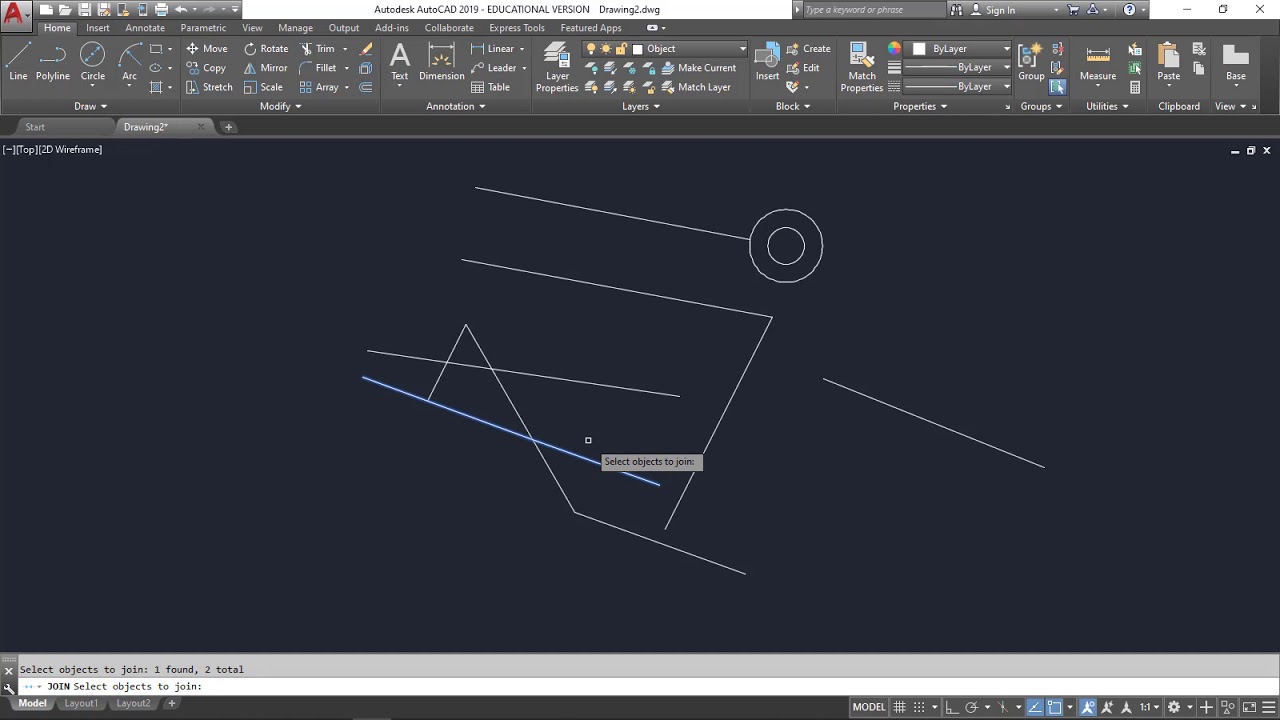Open Layer Properties manager
This screenshot has height=720, width=1280.
pyautogui.click(x=557, y=68)
